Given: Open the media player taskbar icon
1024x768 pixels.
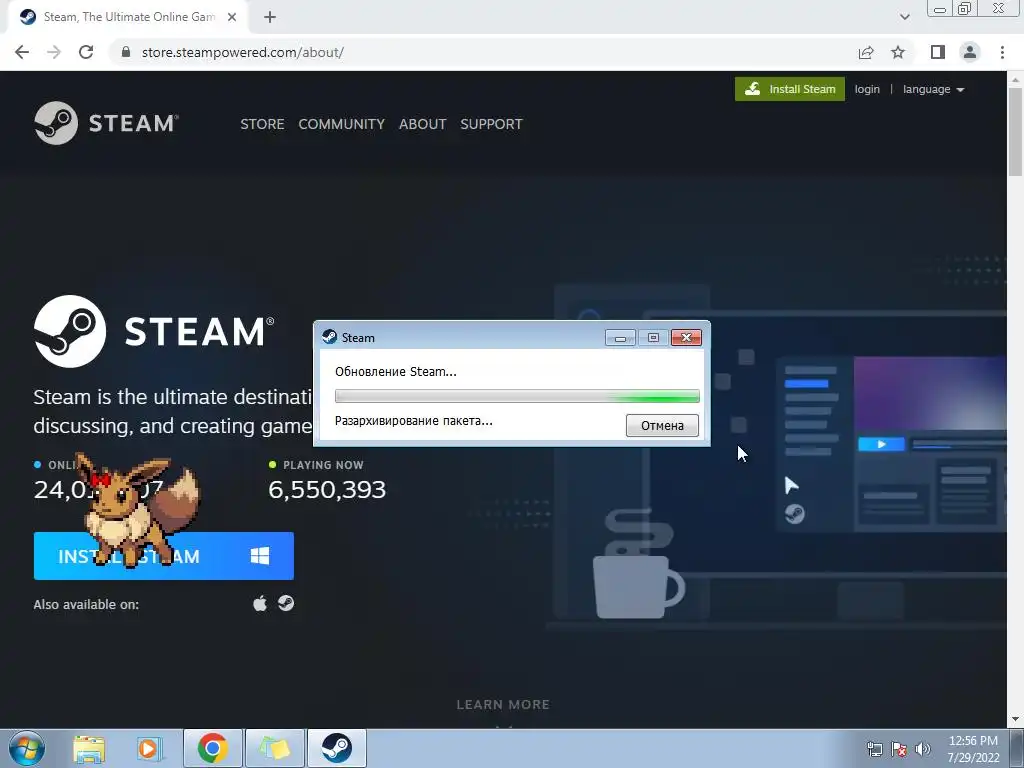Looking at the screenshot, I should 149,748.
